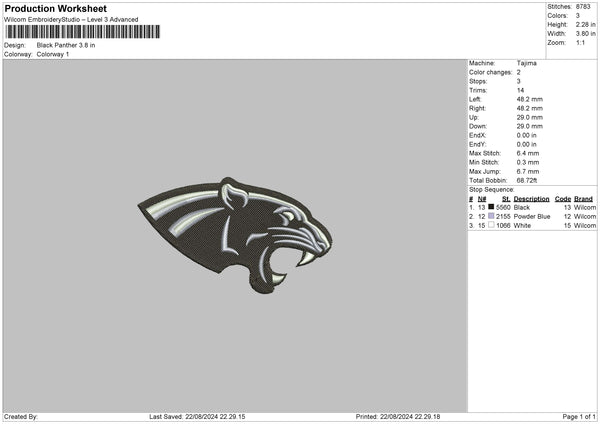The width and height of the screenshot is (600, 424).
Task: Click the design name 'Black Panther 3.8 in'
Action: pos(66,45)
